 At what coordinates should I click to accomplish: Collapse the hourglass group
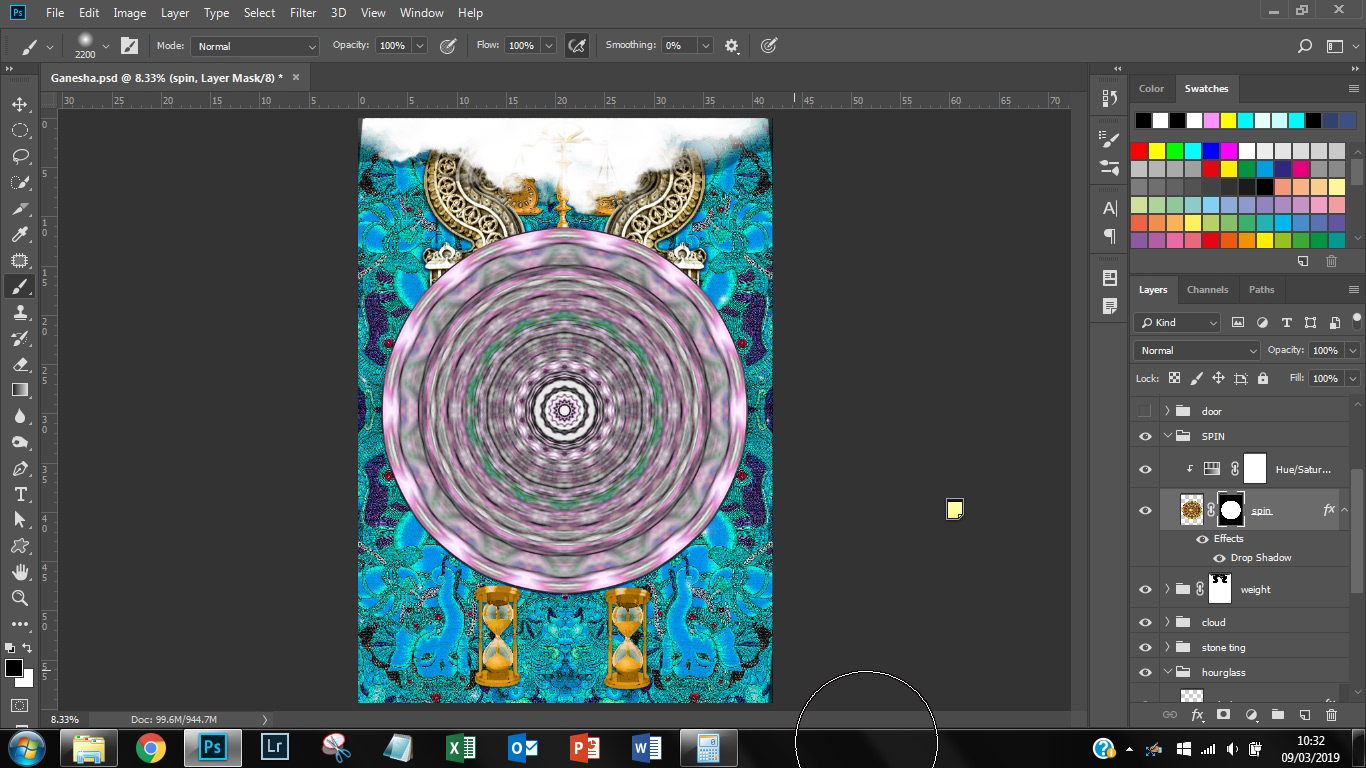[x=1167, y=672]
